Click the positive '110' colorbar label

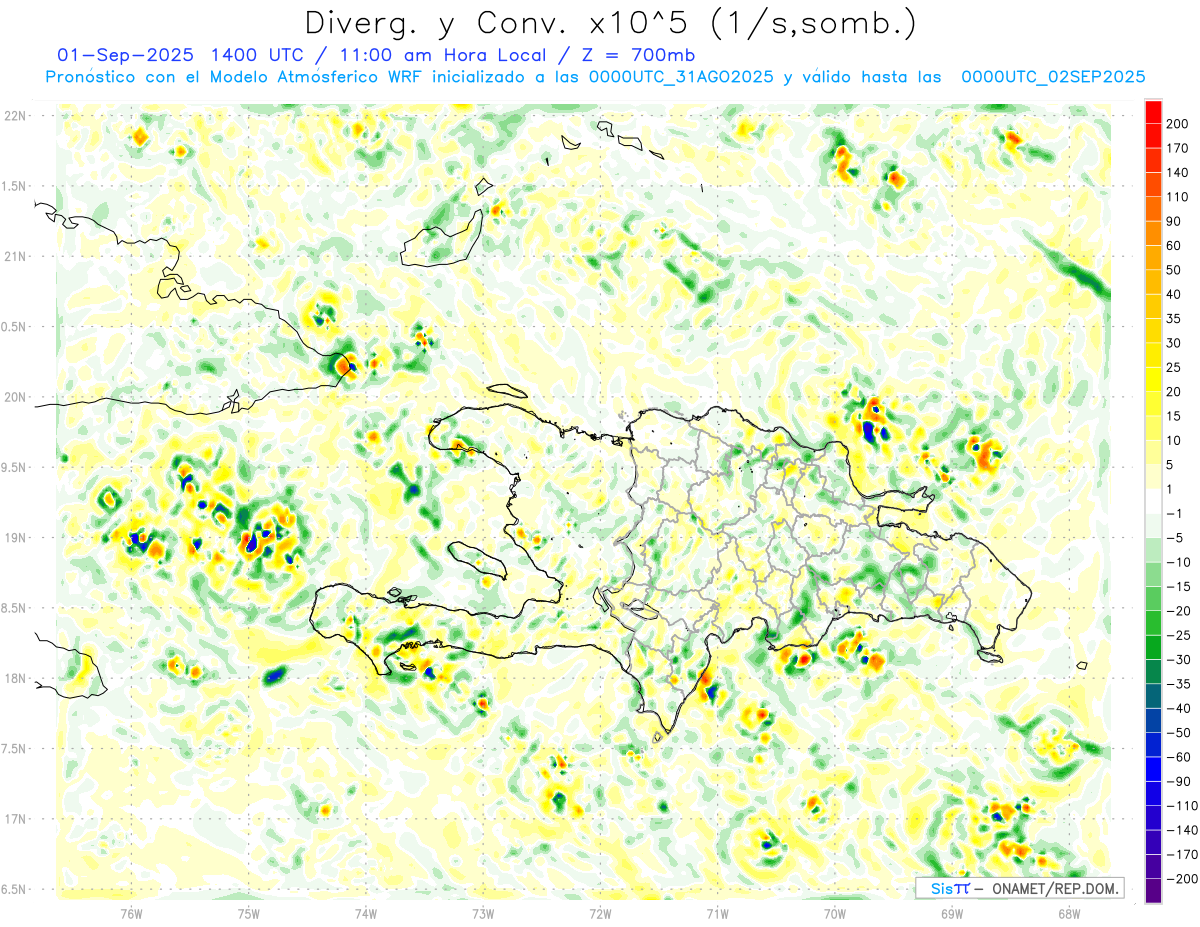coord(1179,197)
